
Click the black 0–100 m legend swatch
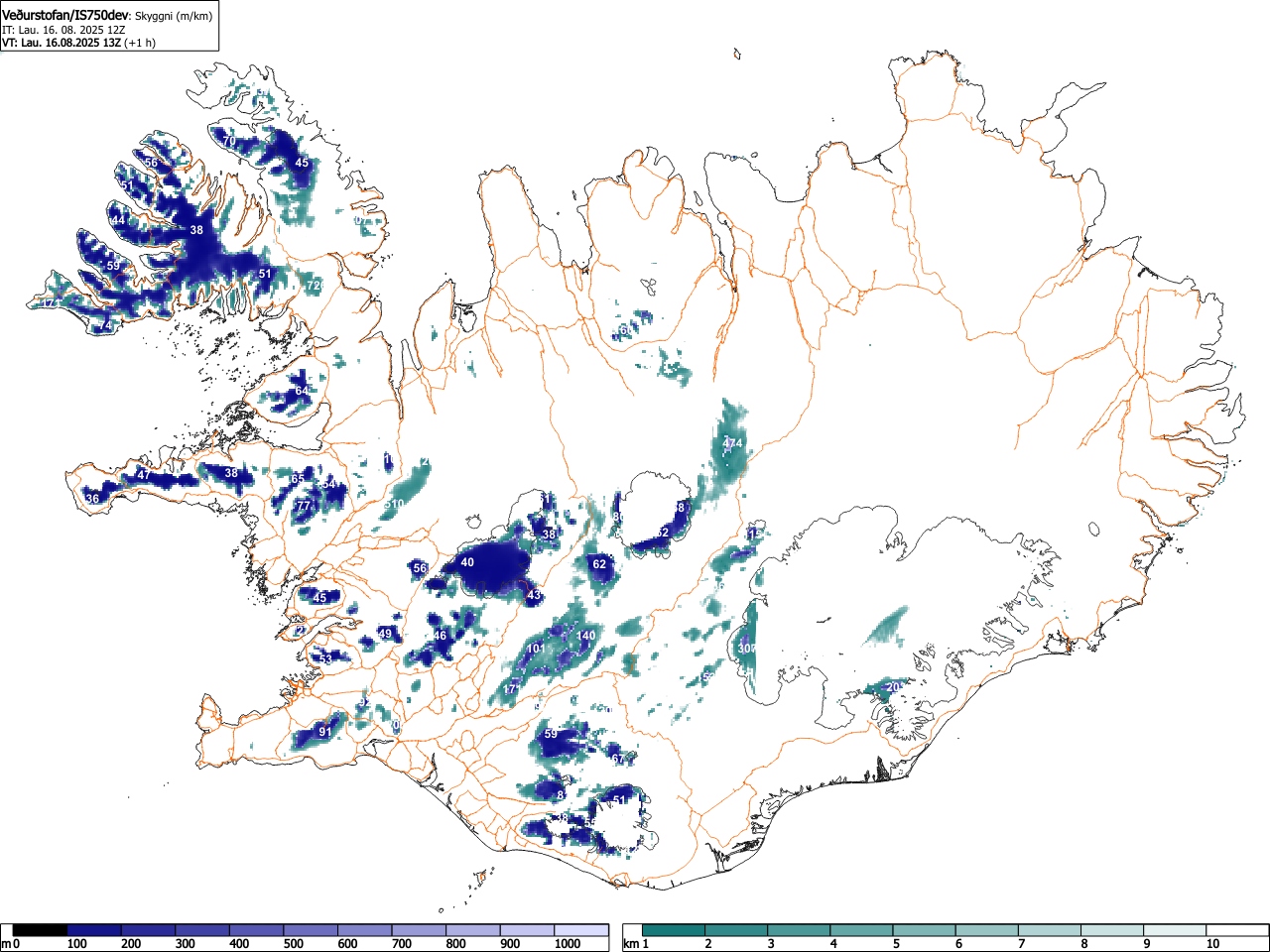(x=41, y=930)
